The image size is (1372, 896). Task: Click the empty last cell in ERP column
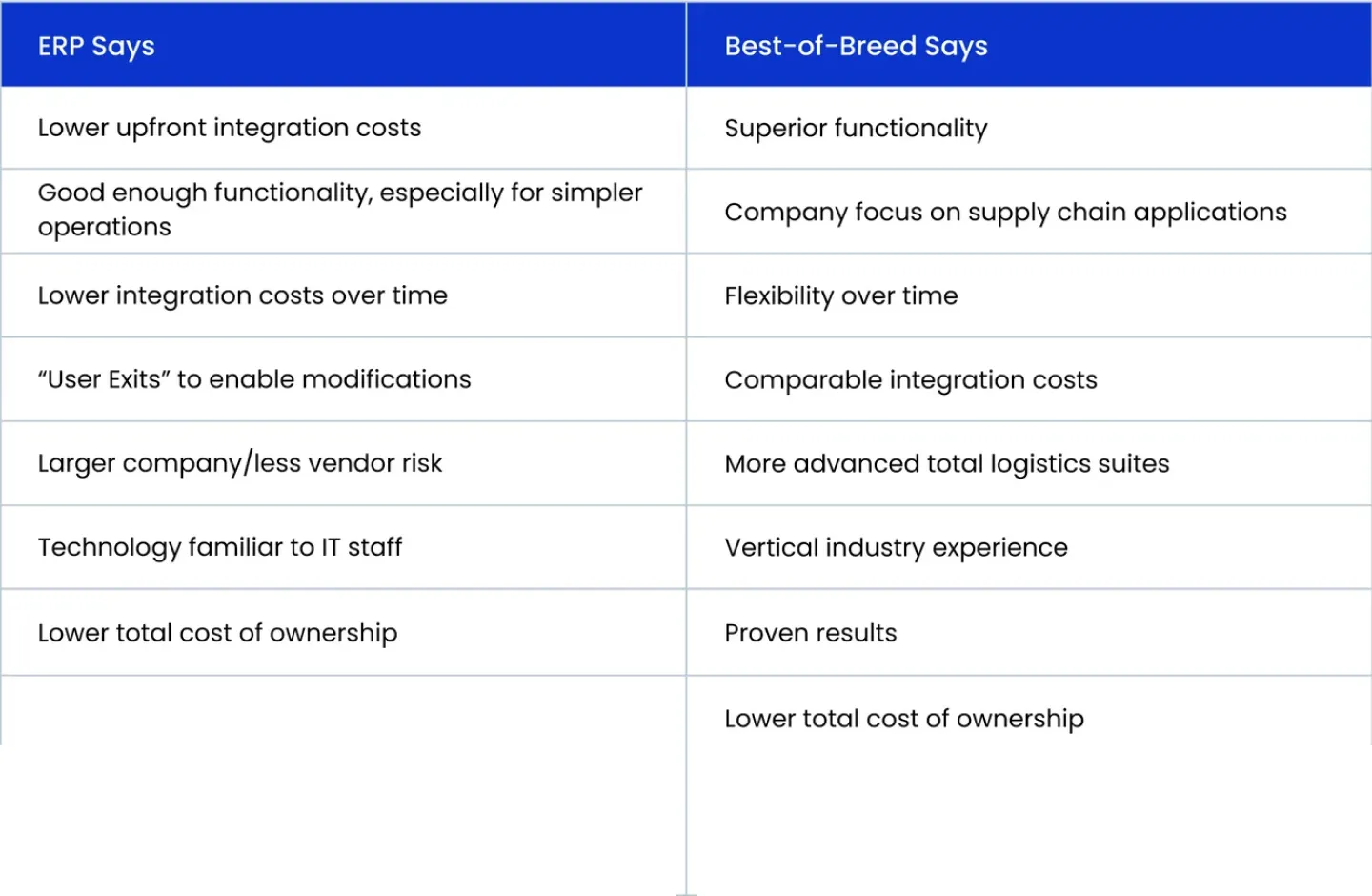(343, 711)
